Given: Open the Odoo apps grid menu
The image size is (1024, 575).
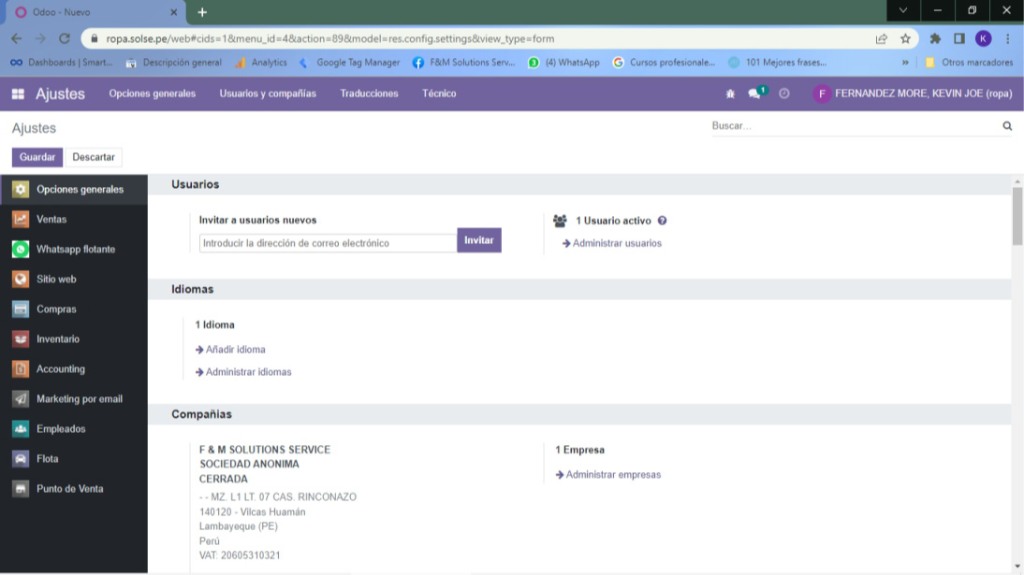Looking at the screenshot, I should pos(18,94).
